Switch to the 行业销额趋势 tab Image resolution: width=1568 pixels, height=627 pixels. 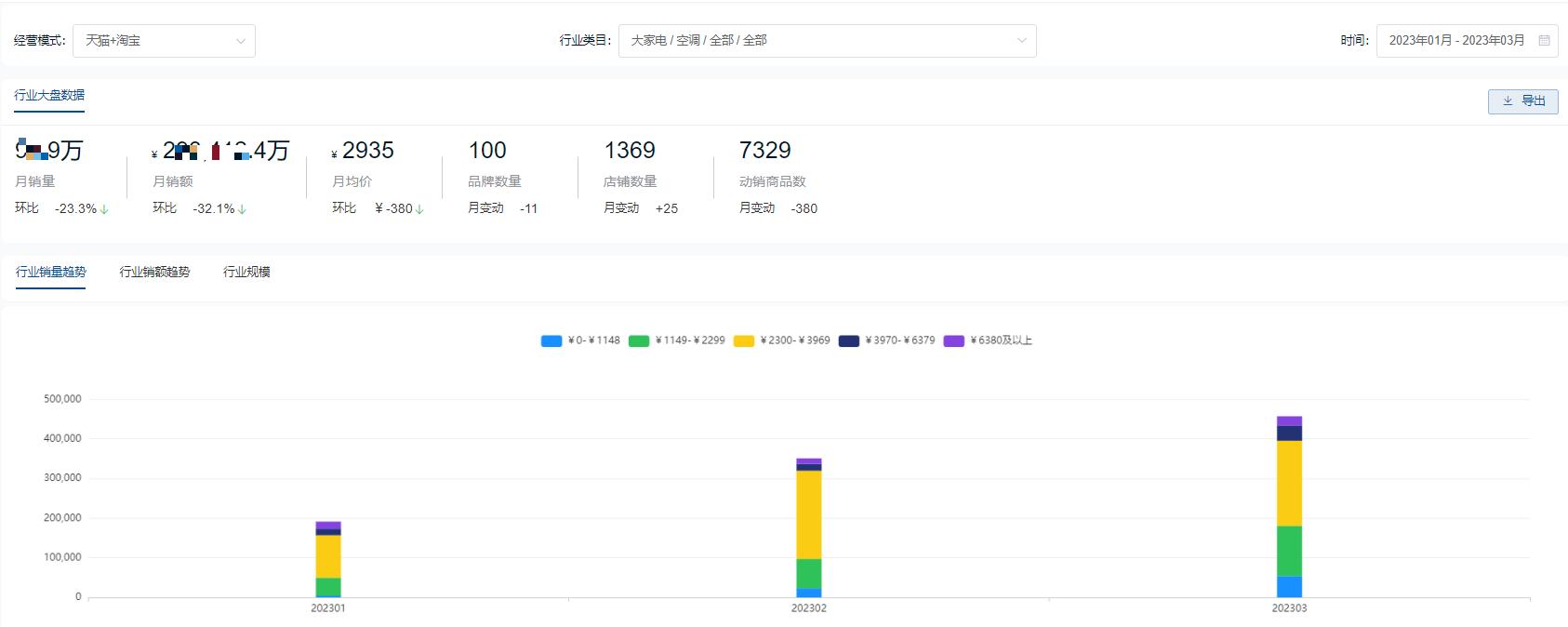tap(154, 273)
